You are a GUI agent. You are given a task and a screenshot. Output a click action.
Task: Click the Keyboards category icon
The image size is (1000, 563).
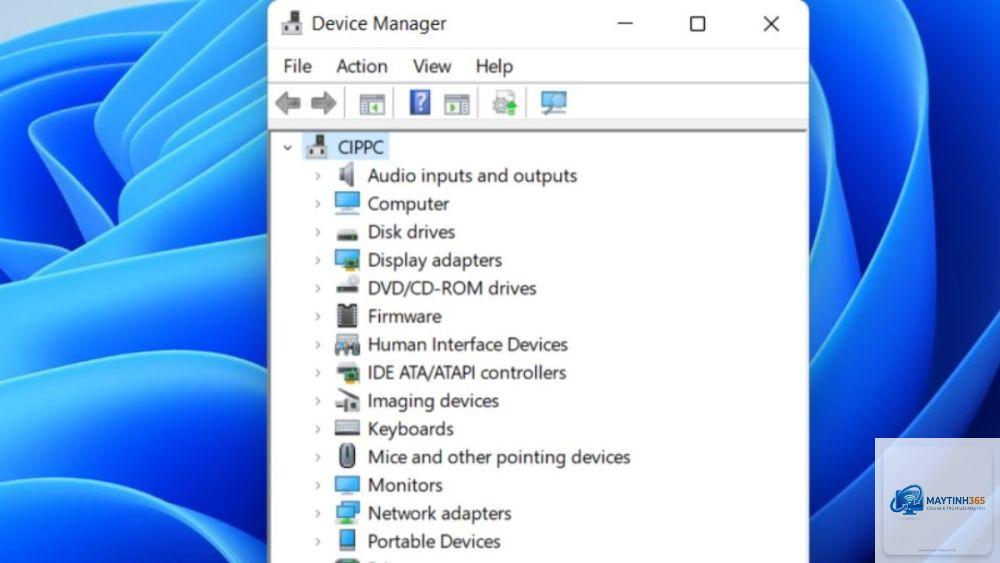347,428
